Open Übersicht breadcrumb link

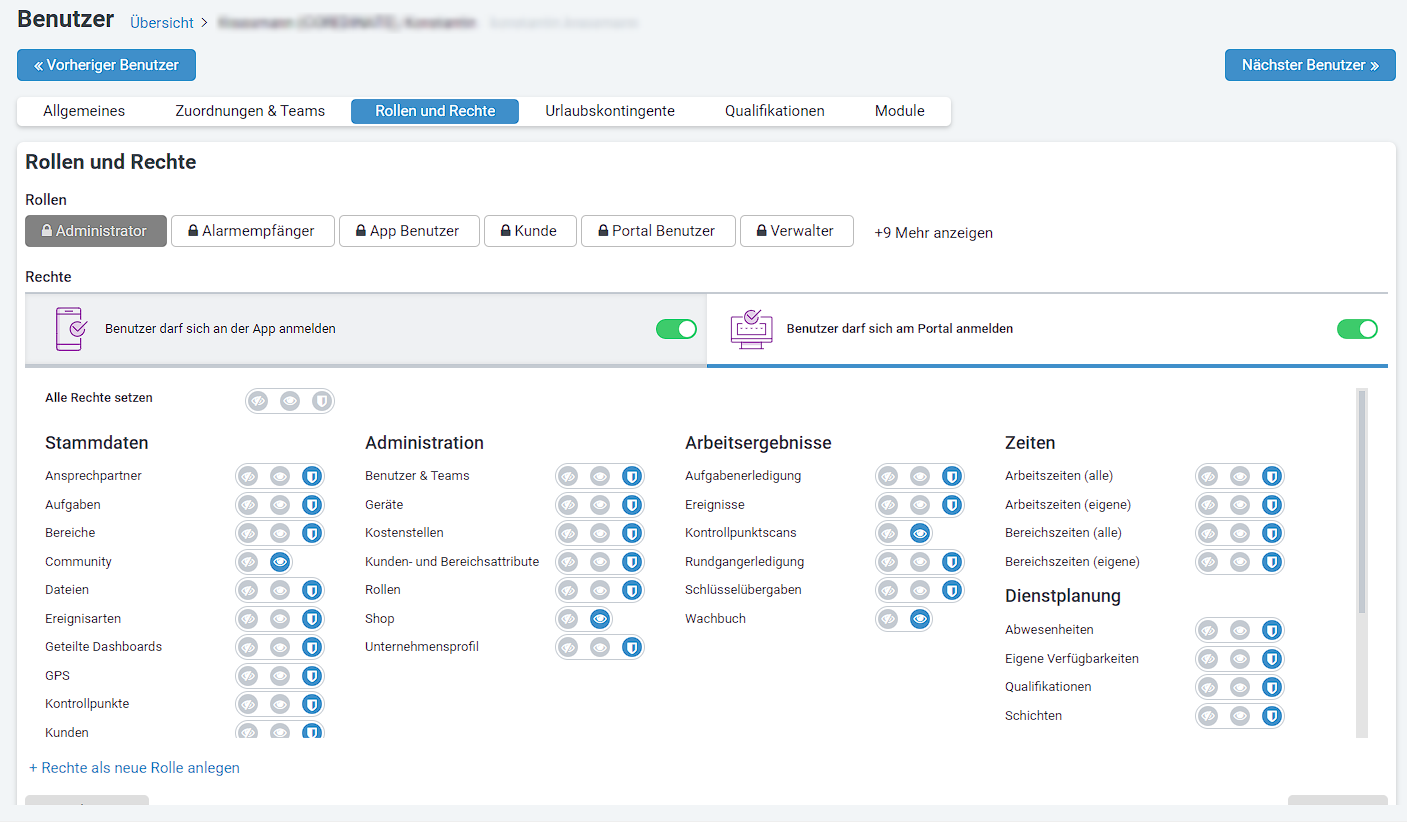(162, 22)
